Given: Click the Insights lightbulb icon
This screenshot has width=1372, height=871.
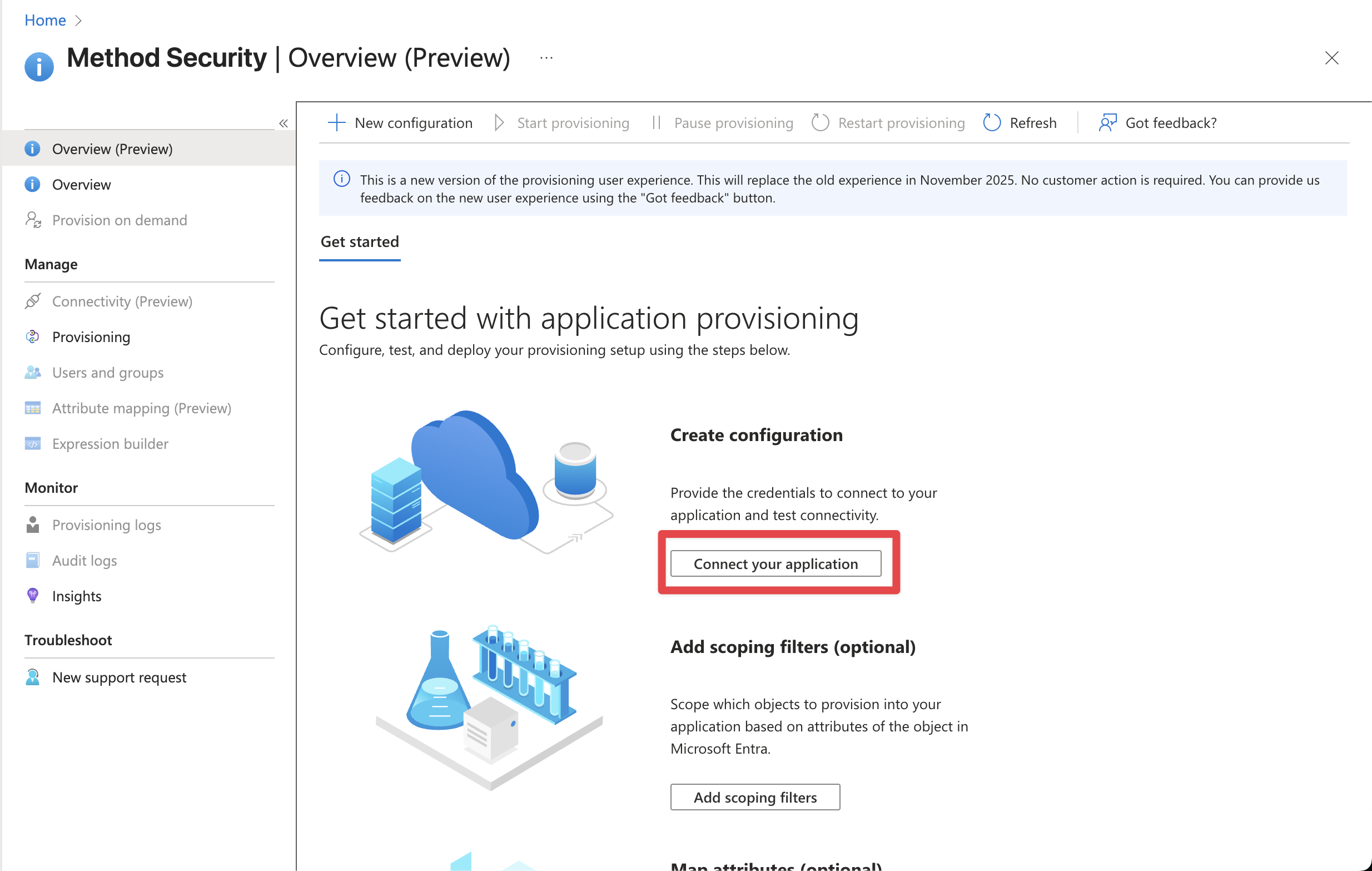Looking at the screenshot, I should tap(32, 596).
